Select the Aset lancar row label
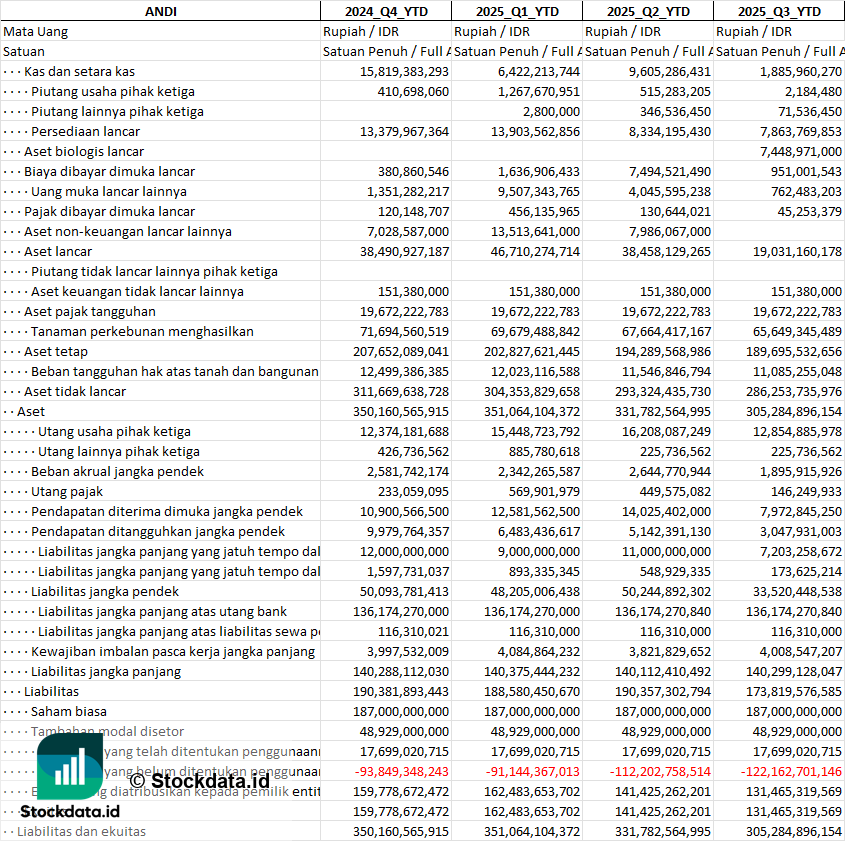 [x=58, y=251]
